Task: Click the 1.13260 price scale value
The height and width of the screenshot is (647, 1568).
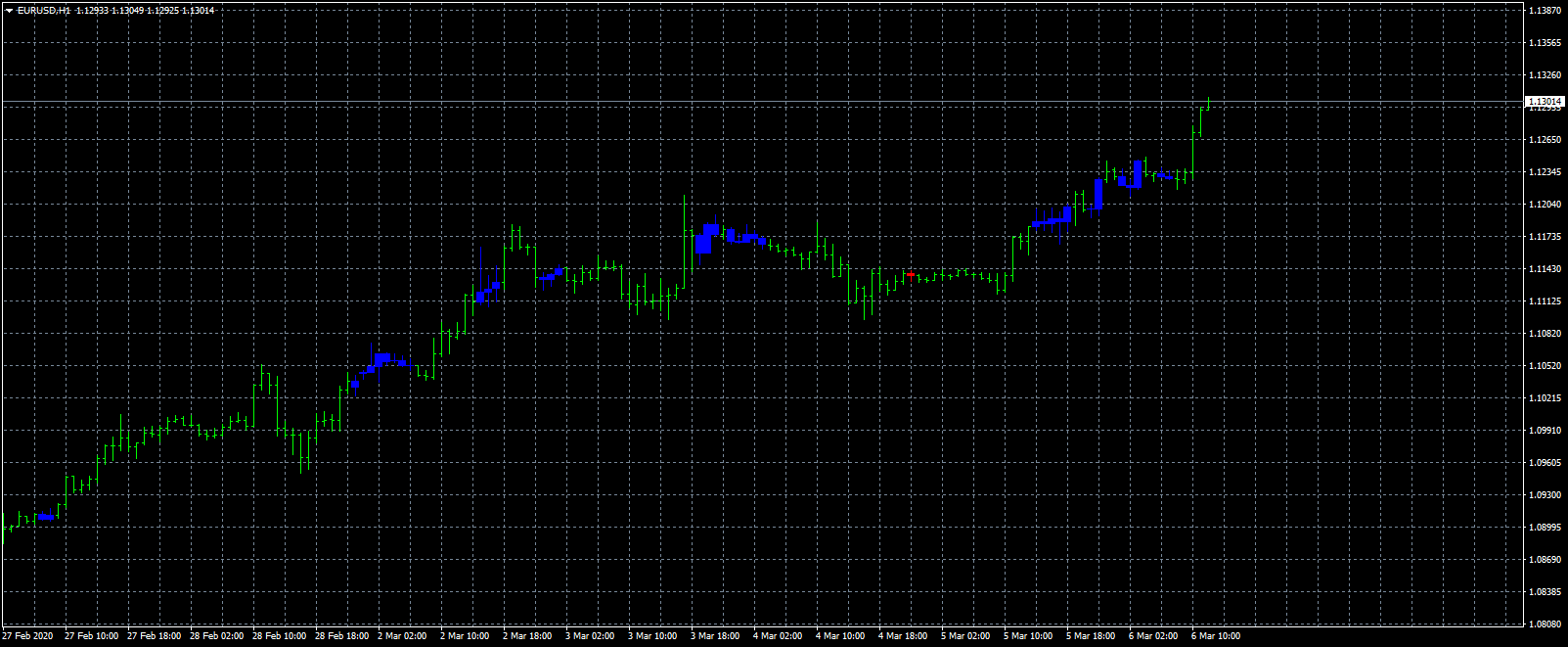Action: (1545, 75)
